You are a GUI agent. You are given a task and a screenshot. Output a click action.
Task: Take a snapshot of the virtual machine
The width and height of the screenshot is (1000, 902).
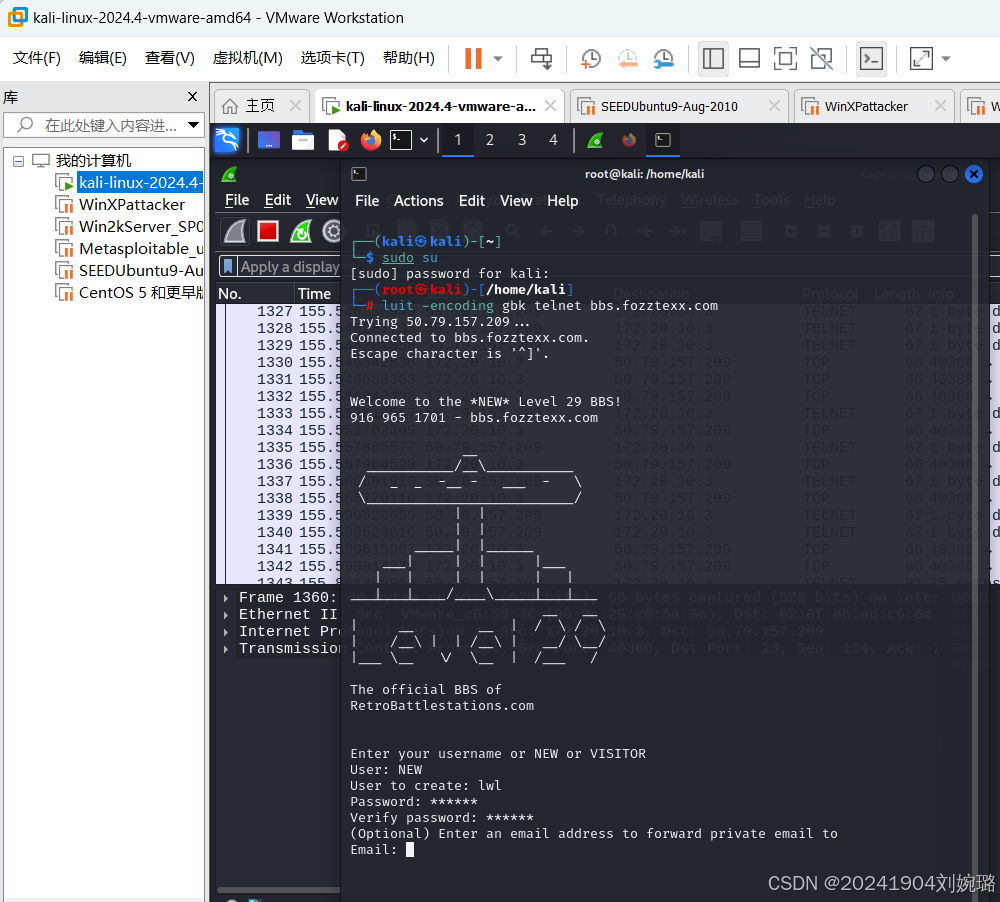(x=591, y=59)
